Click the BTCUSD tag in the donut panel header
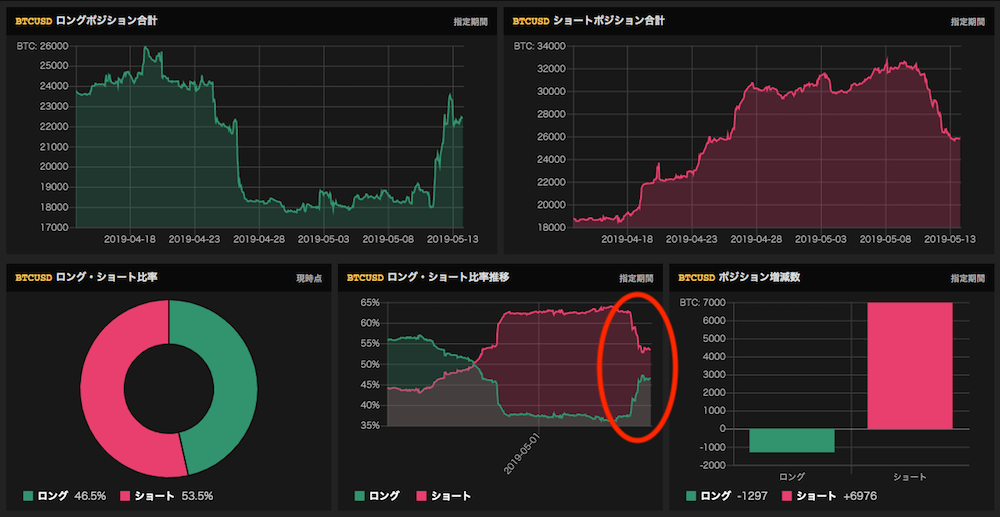Screen dimensions: 1000x517 (34, 278)
